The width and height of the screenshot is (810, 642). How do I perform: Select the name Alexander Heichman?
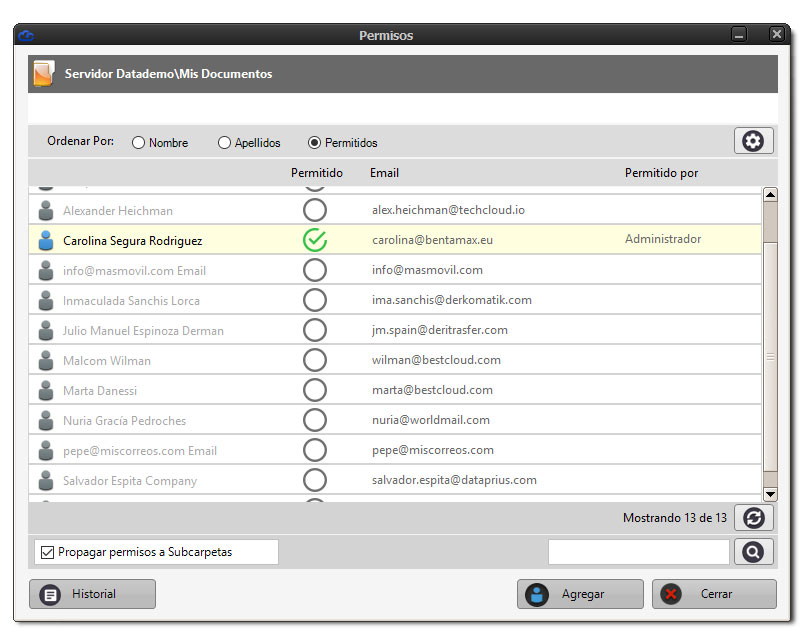tap(118, 211)
